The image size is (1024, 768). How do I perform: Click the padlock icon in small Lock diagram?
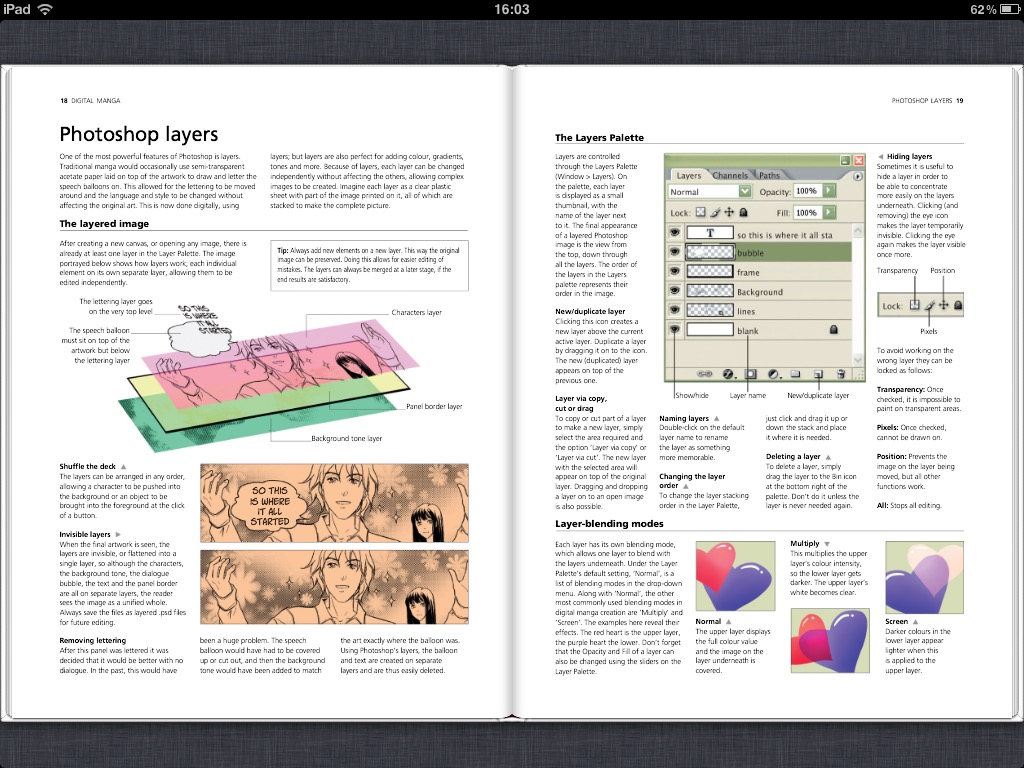(957, 305)
